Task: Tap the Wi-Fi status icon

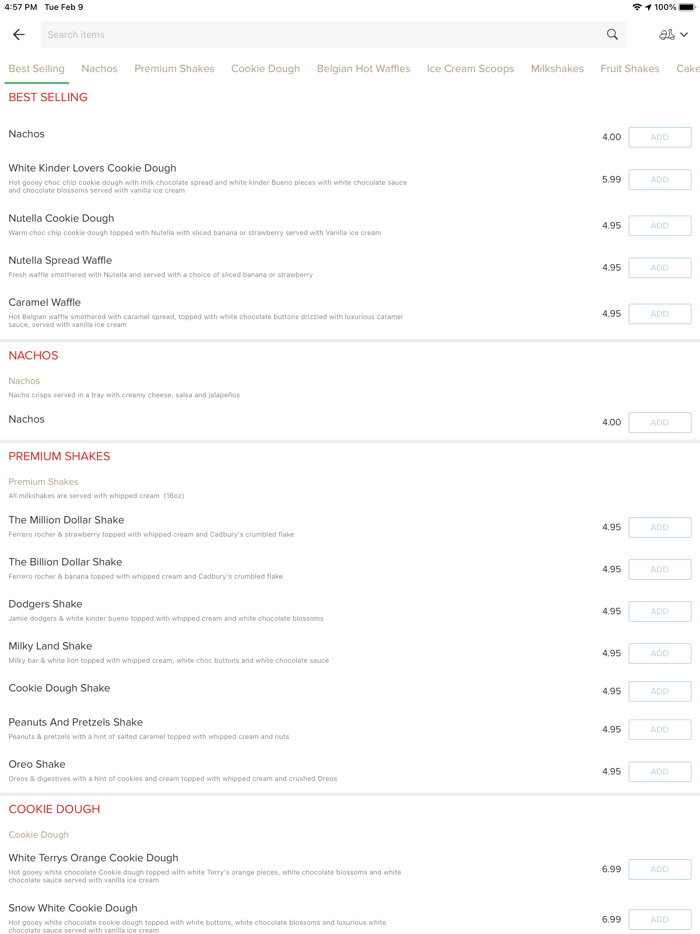Action: 637,7
